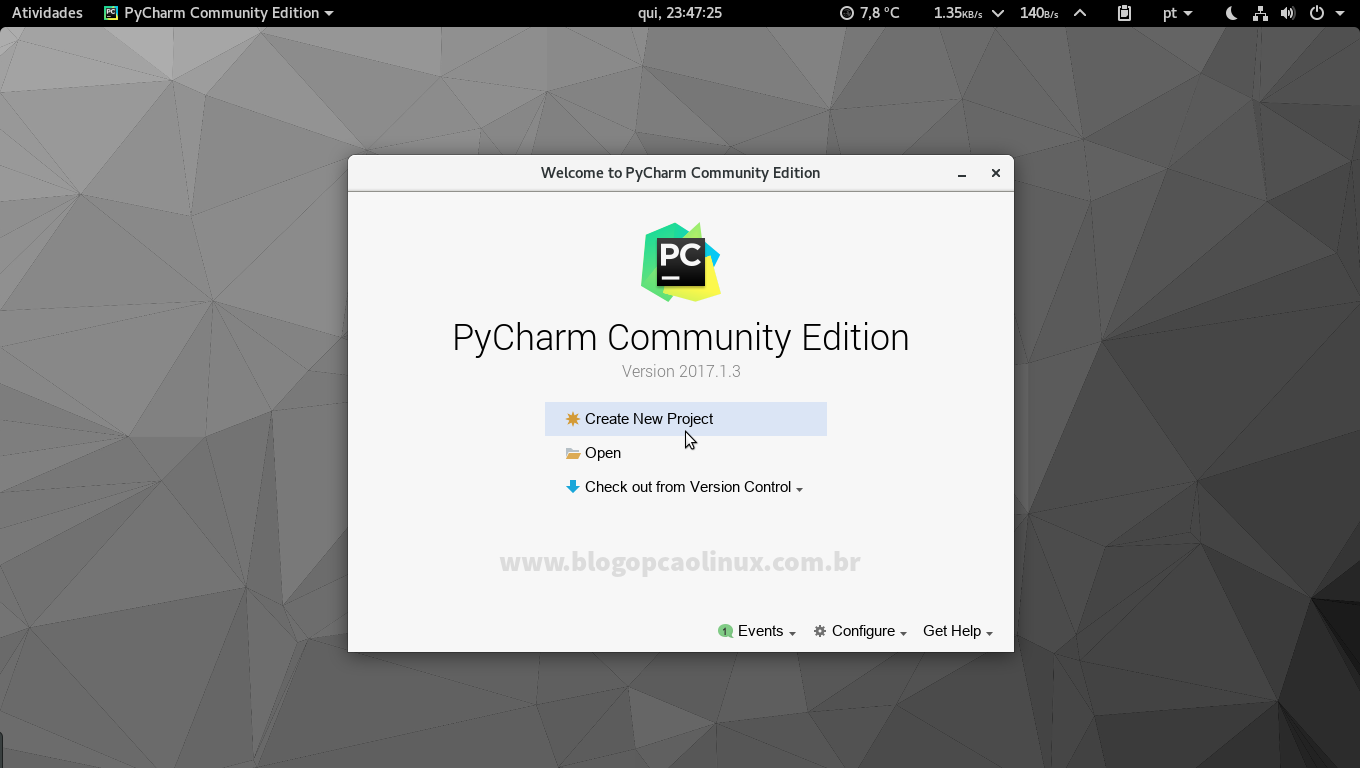Close the Welcome to PyCharm window
Screen dimensions: 1360x768
coord(996,173)
